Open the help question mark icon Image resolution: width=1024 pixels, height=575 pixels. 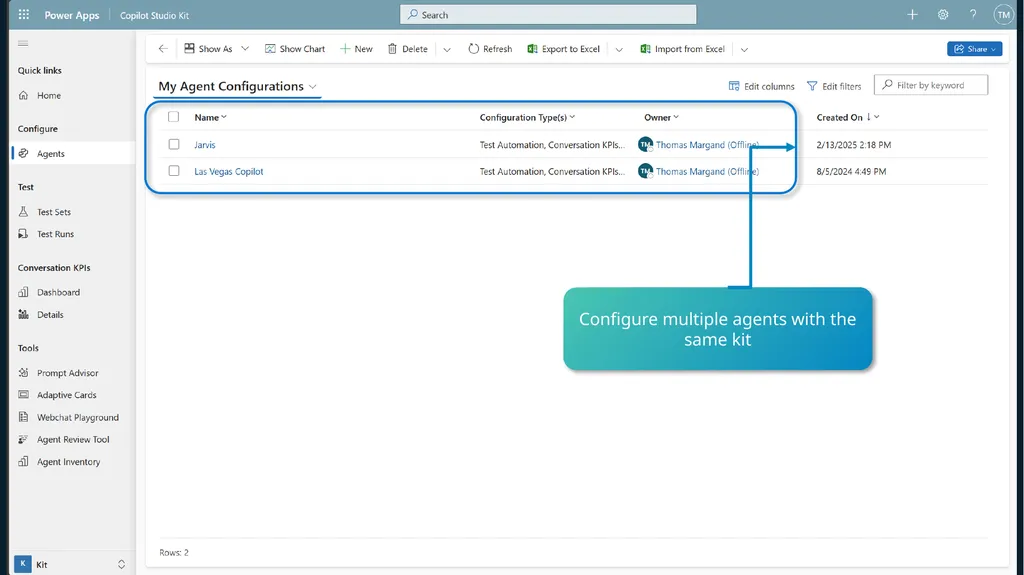coord(973,14)
